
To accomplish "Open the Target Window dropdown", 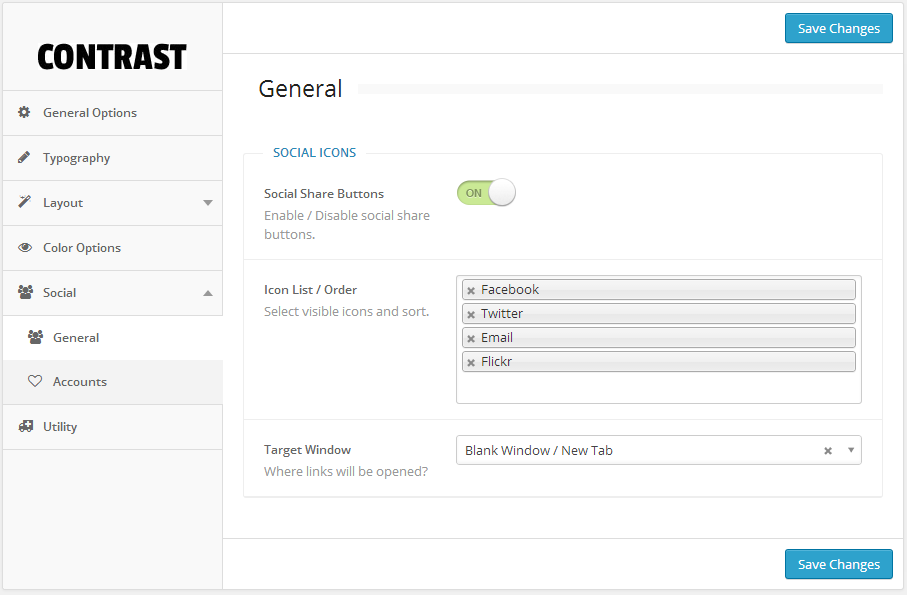I will pos(851,450).
